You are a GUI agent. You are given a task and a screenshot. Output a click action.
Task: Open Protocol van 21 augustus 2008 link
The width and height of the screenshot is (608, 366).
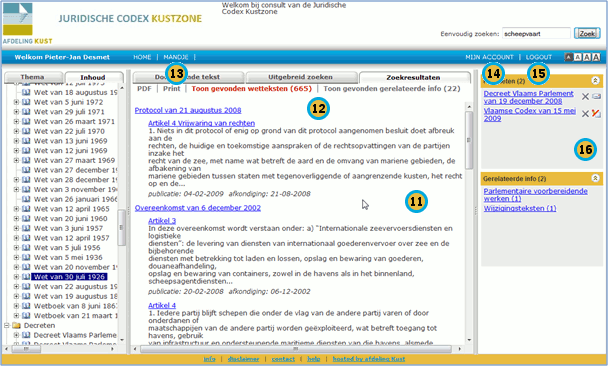[188, 110]
